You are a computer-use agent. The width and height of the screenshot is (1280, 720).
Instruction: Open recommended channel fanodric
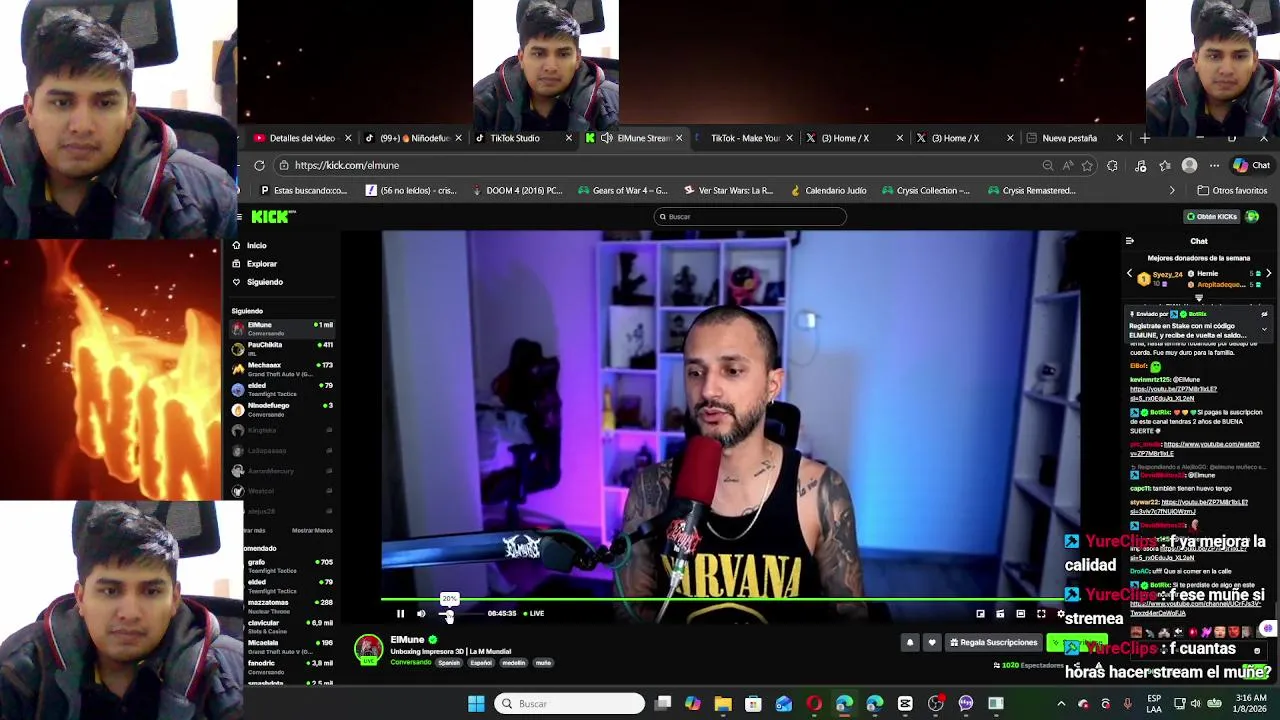pyautogui.click(x=288, y=666)
